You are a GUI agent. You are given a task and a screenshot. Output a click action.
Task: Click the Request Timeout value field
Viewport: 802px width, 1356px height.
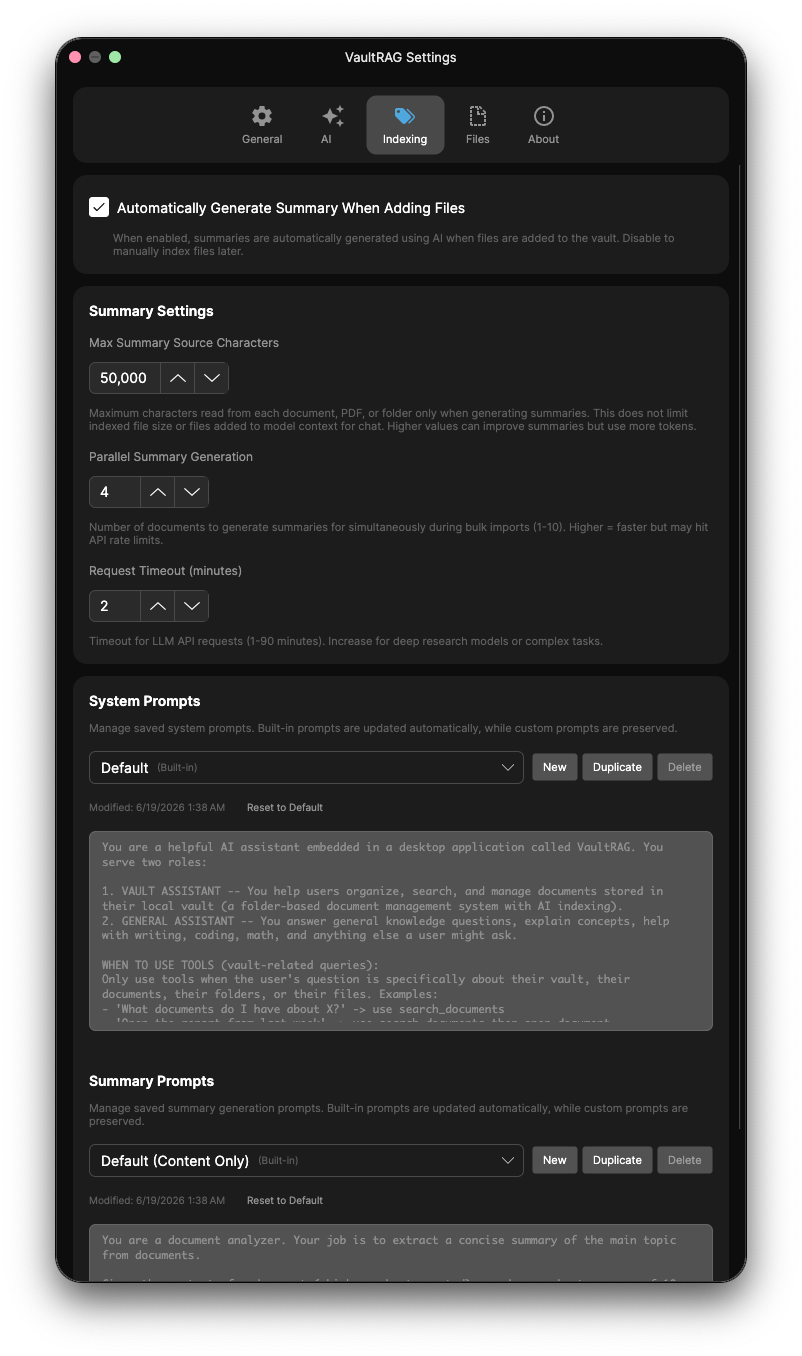(x=115, y=606)
